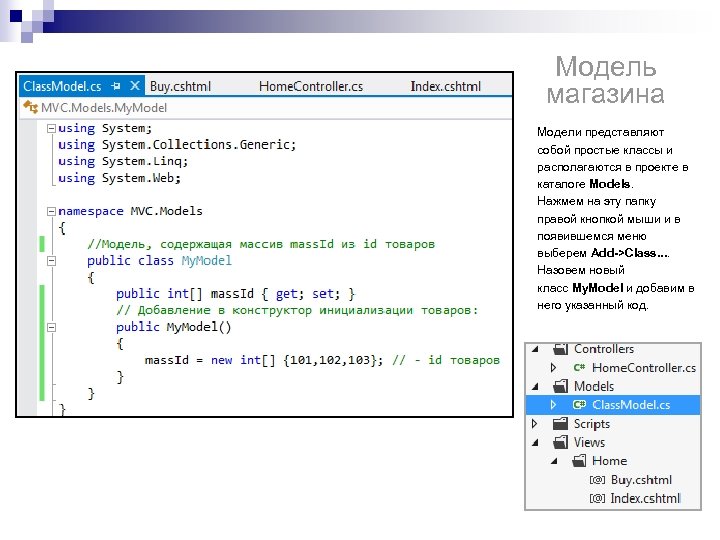Select Controllers in the solution tree
This screenshot has height=540, width=720.
click(x=604, y=349)
